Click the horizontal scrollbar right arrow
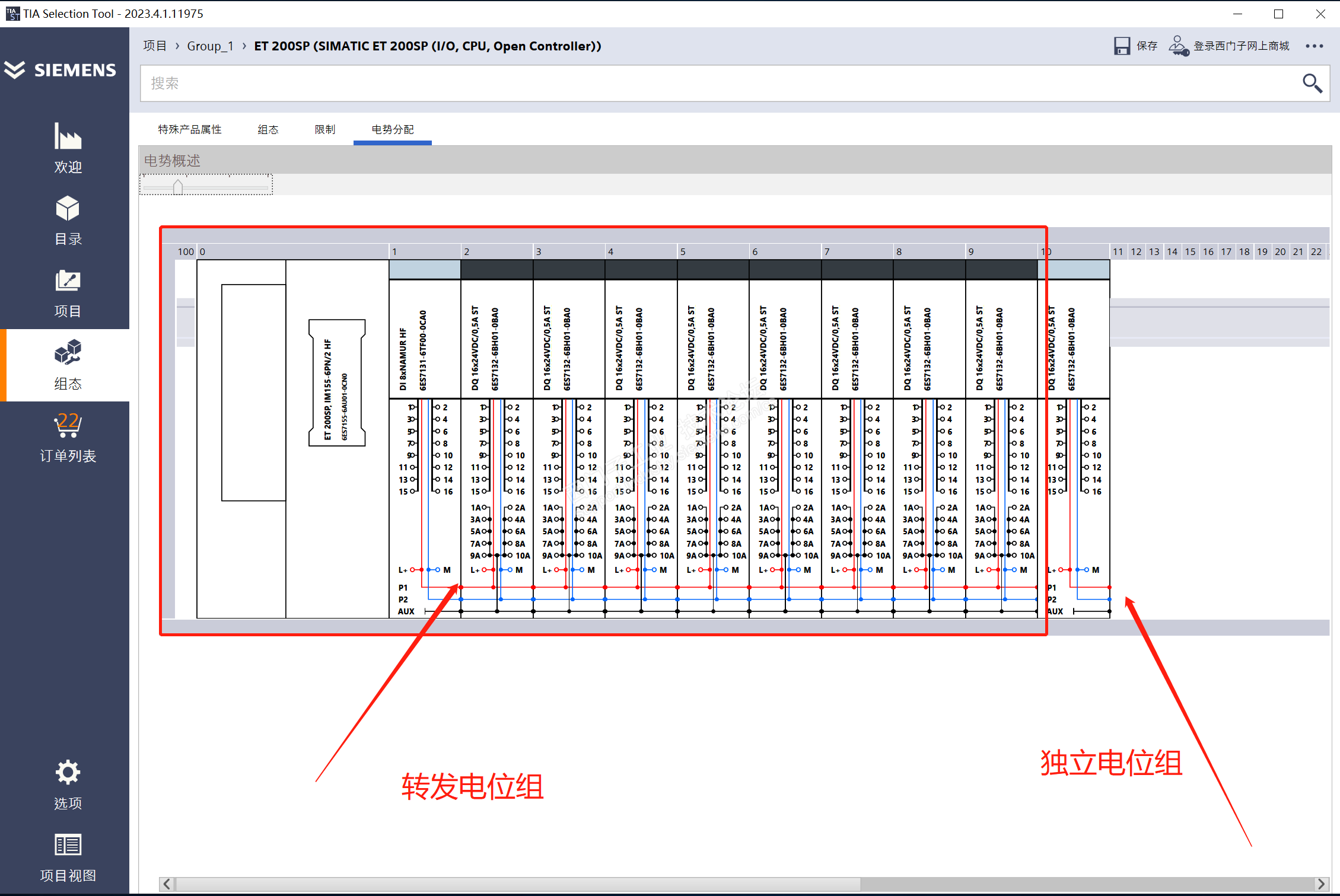1340x896 pixels. click(x=1321, y=884)
